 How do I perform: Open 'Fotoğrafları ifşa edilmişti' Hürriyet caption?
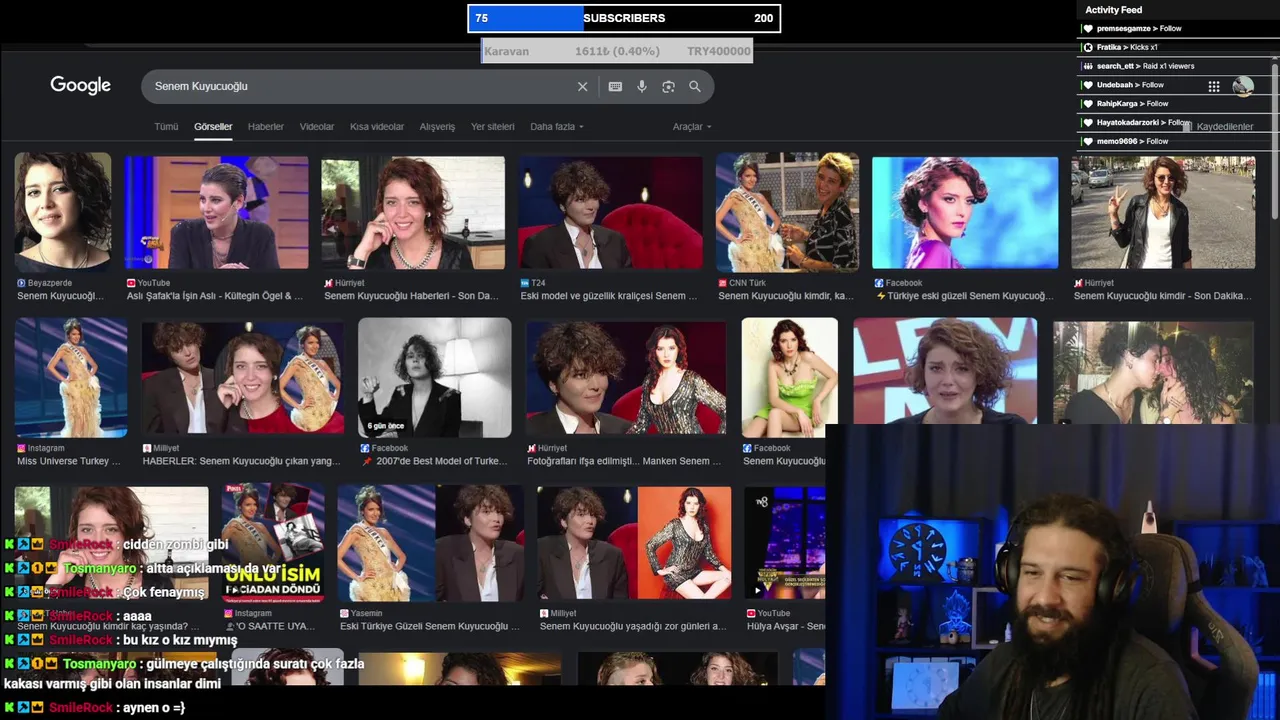pos(624,461)
